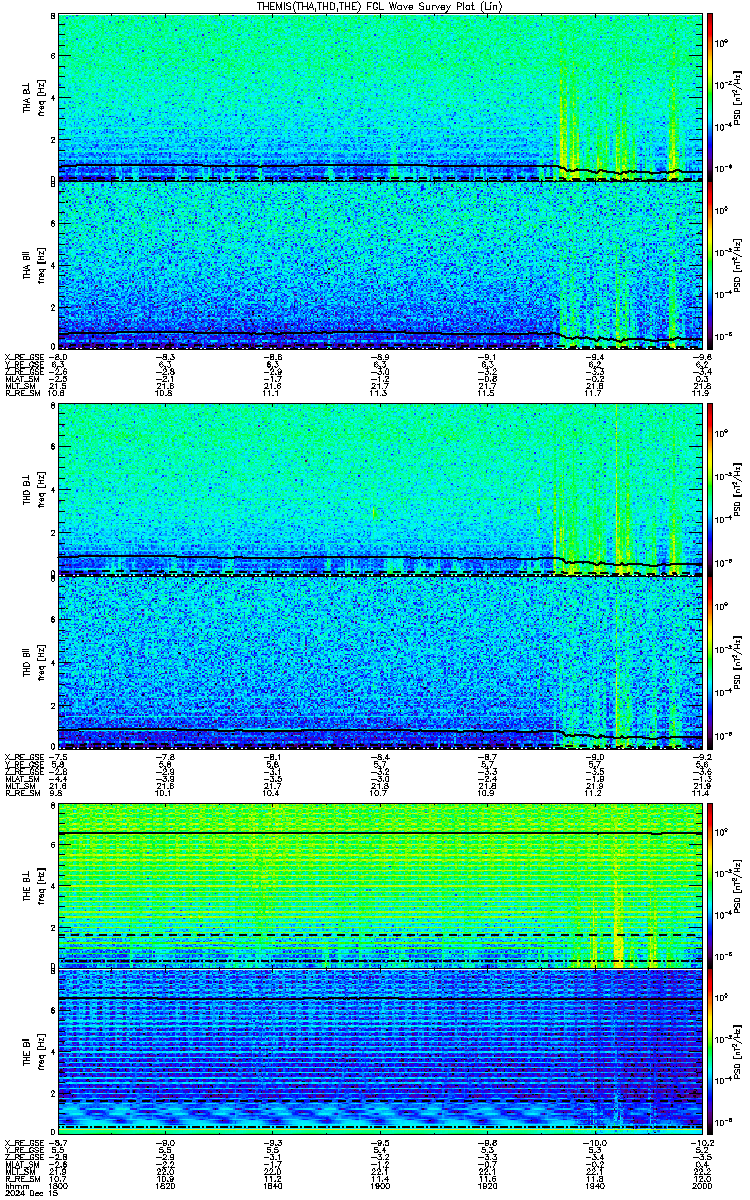Click the 1840 time tick label
The image size is (750, 1200).
click(x=272, y=1186)
